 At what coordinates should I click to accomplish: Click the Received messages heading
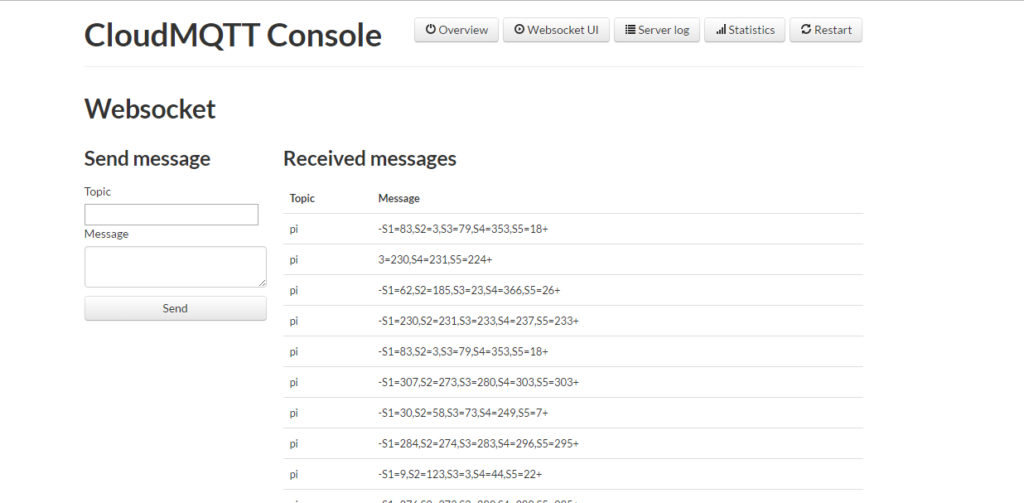click(370, 159)
